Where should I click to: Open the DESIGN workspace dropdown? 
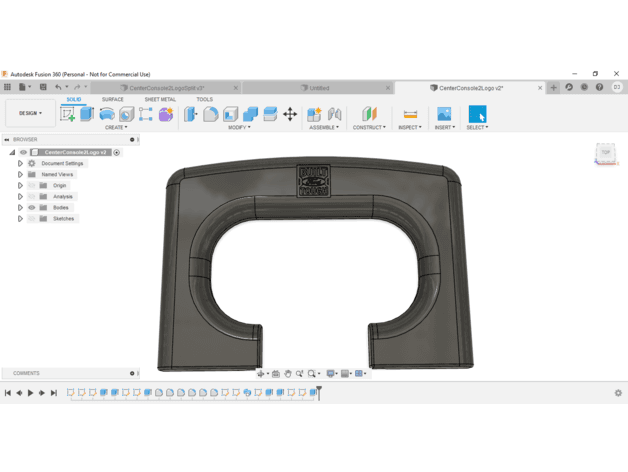point(30,113)
